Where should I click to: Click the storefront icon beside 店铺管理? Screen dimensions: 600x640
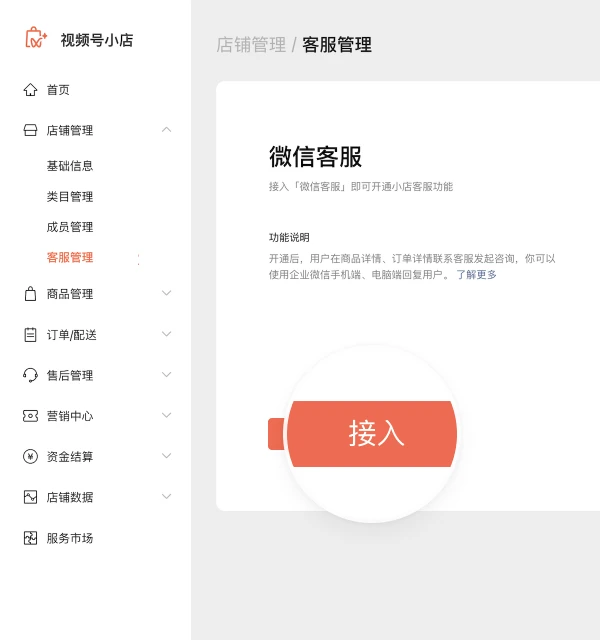[30, 130]
